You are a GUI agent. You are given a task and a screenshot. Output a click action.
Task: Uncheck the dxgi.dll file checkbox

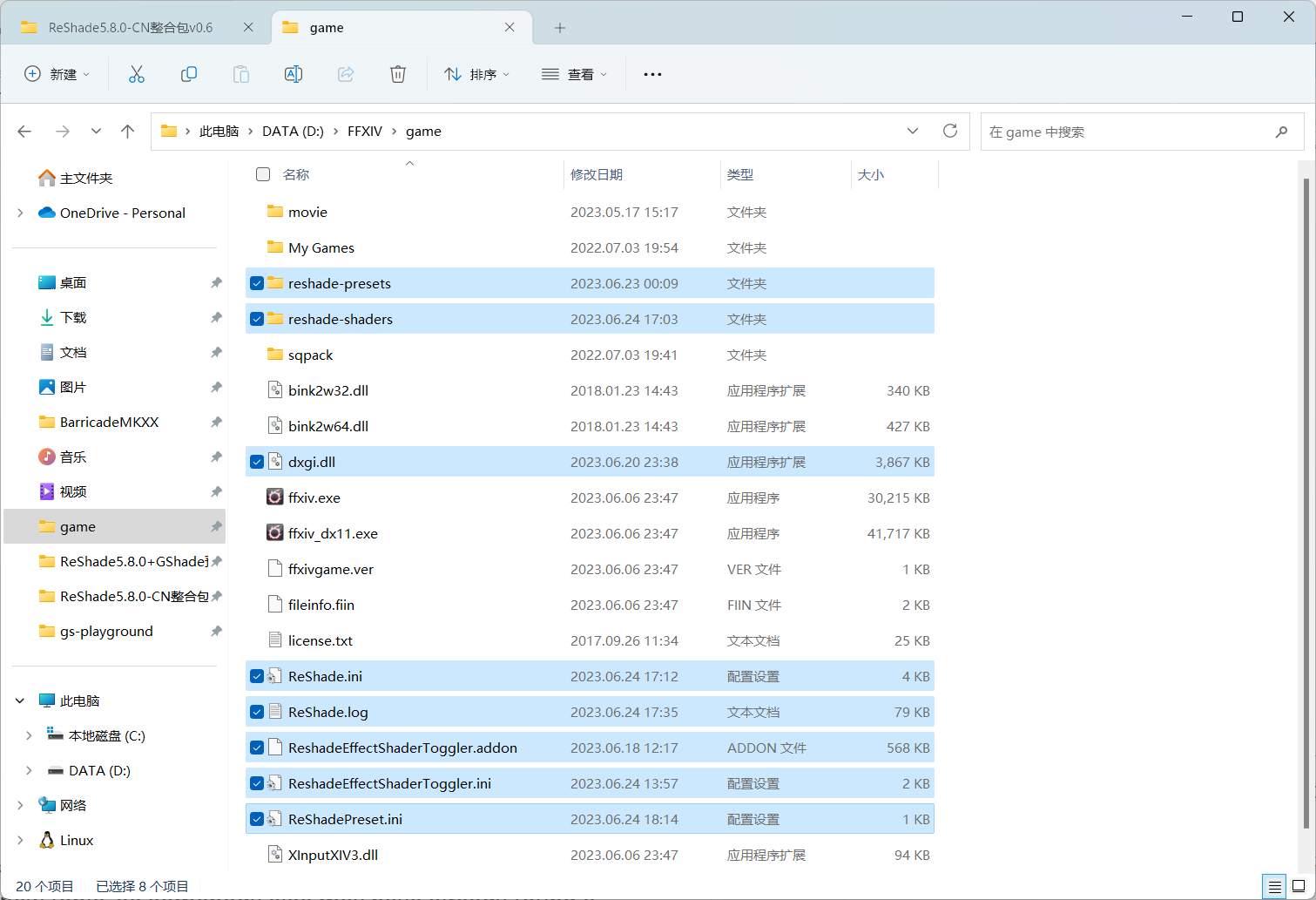coord(257,463)
